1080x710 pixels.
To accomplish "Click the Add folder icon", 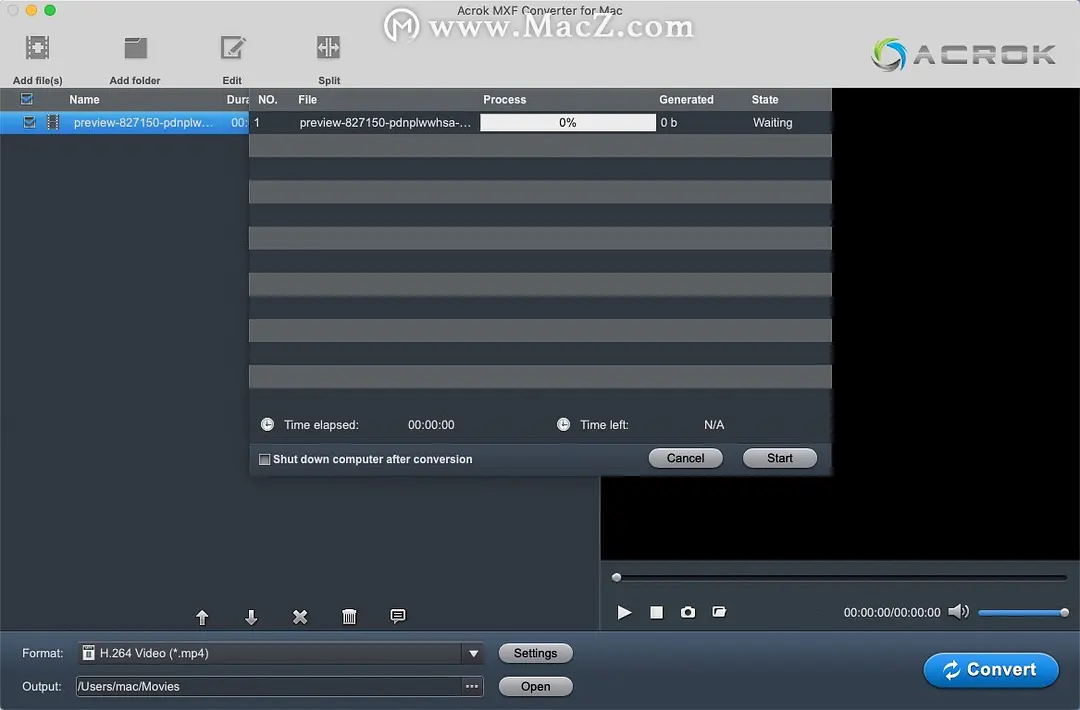I will tap(134, 47).
